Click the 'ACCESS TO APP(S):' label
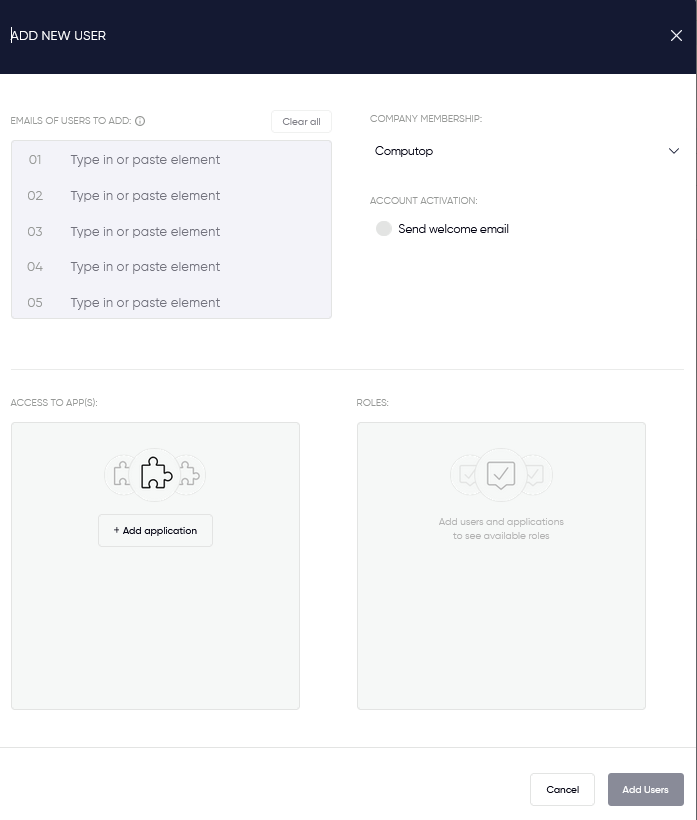 (x=54, y=403)
